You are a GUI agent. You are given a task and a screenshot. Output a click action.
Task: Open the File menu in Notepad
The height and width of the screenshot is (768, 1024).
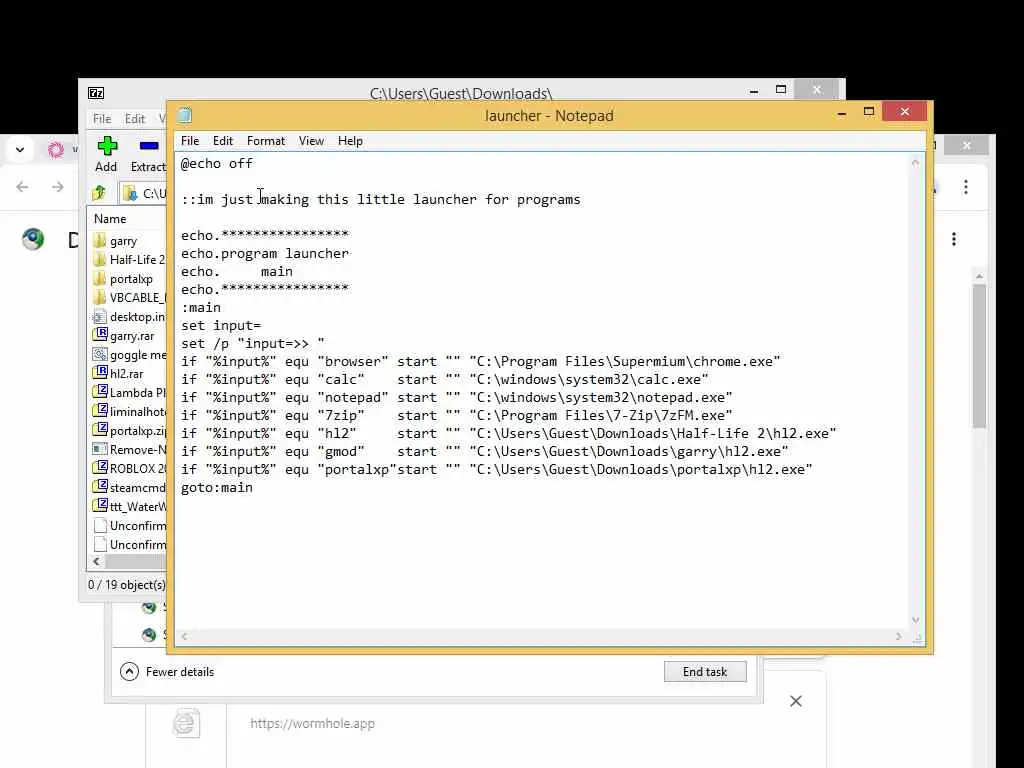tap(190, 141)
